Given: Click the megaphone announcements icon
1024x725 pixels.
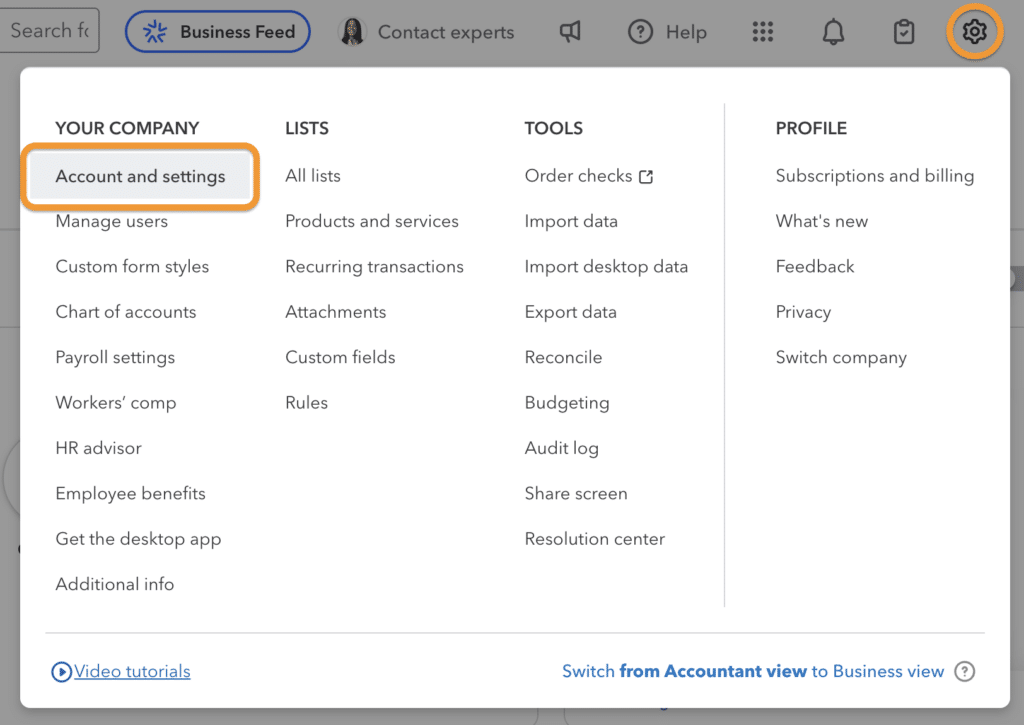Looking at the screenshot, I should [569, 31].
